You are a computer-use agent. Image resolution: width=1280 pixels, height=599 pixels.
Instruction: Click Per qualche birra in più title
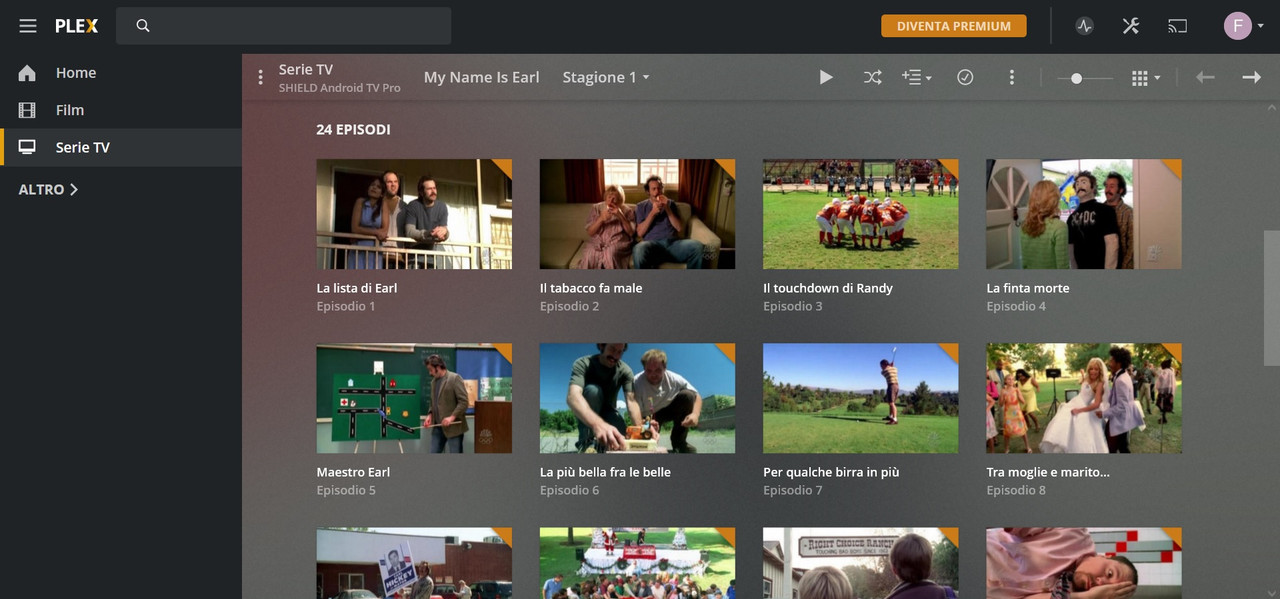coord(831,472)
